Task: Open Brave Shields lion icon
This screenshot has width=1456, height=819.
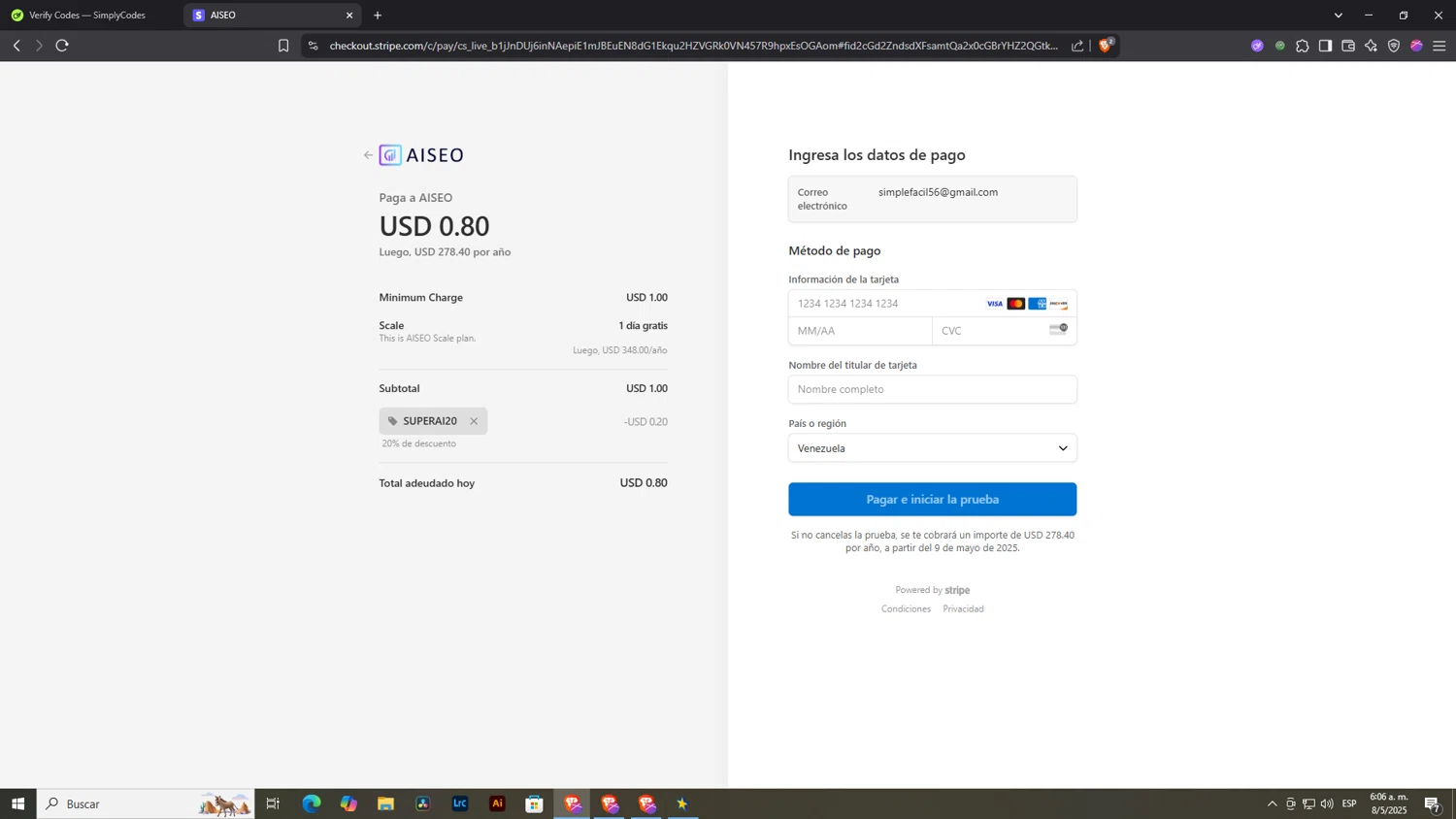Action: tap(1106, 45)
